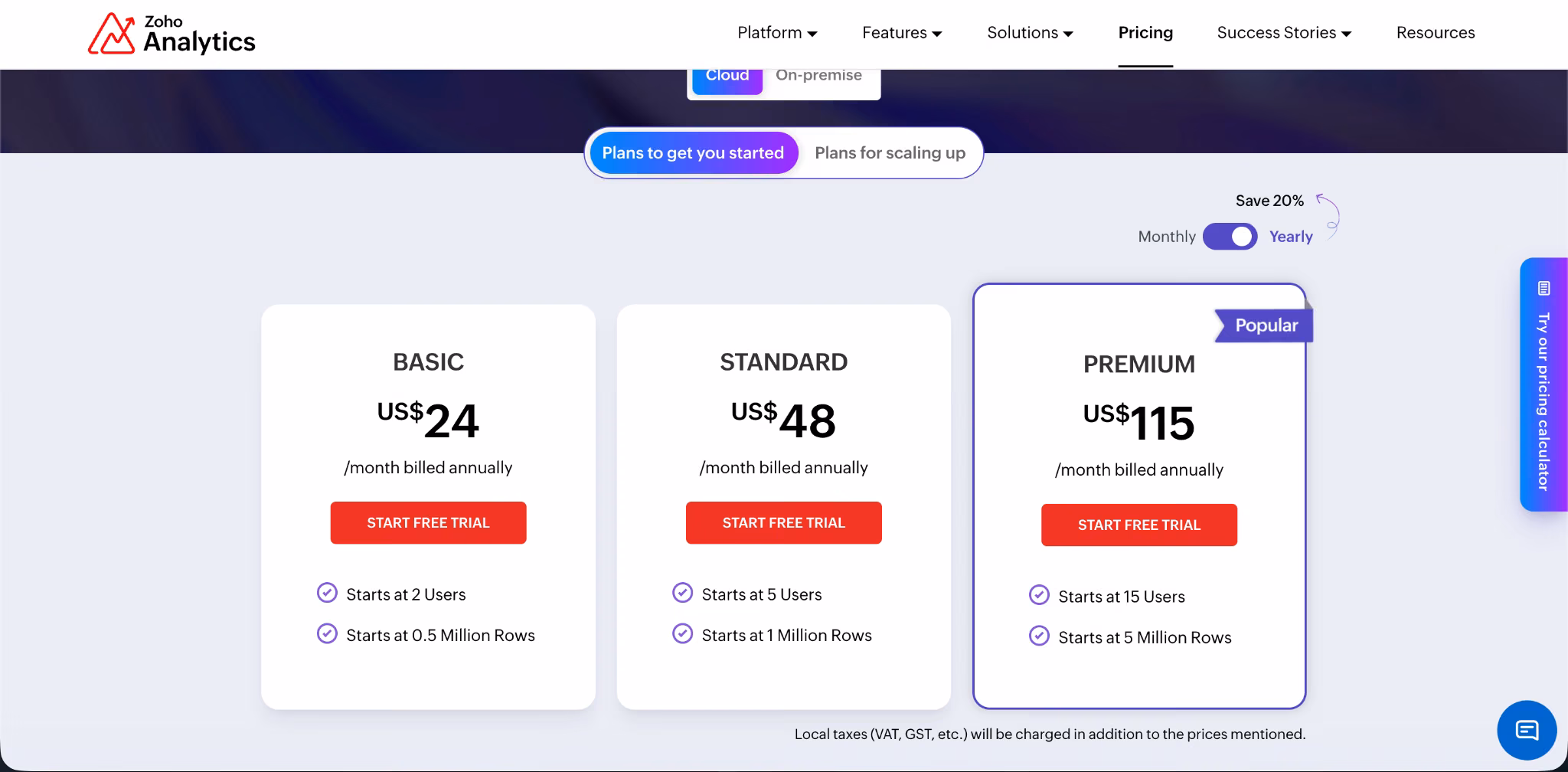Image resolution: width=1568 pixels, height=772 pixels.
Task: Click the BASIC plan heading
Action: (x=428, y=362)
